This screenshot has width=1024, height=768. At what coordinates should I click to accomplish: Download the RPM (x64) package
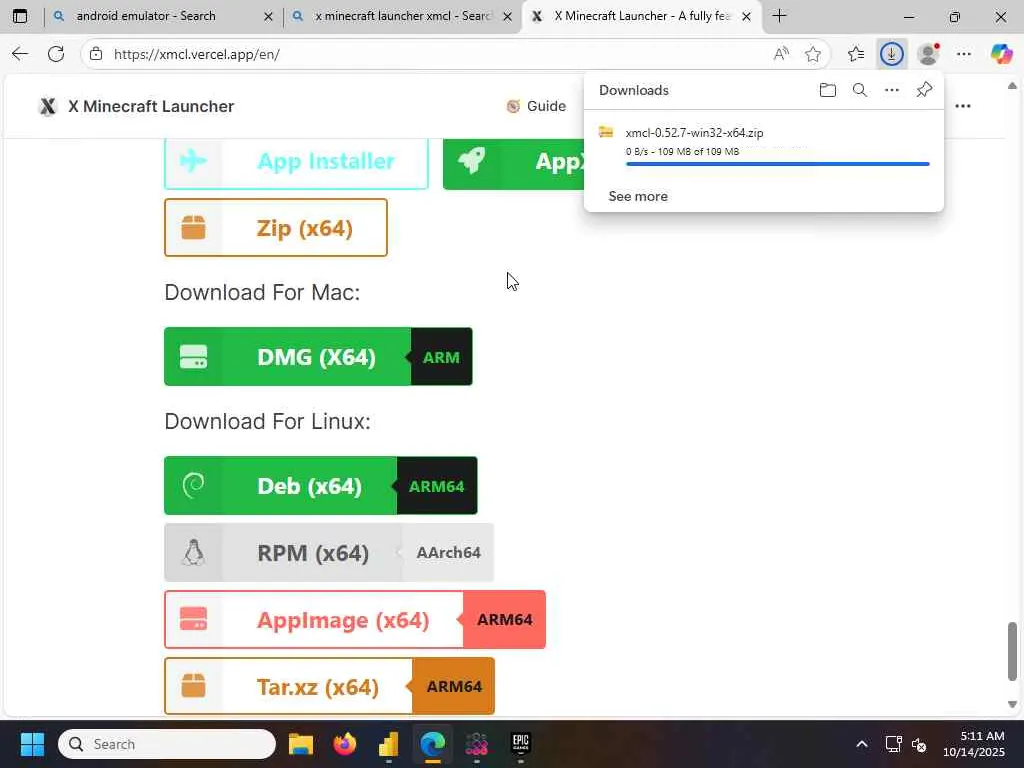283,552
